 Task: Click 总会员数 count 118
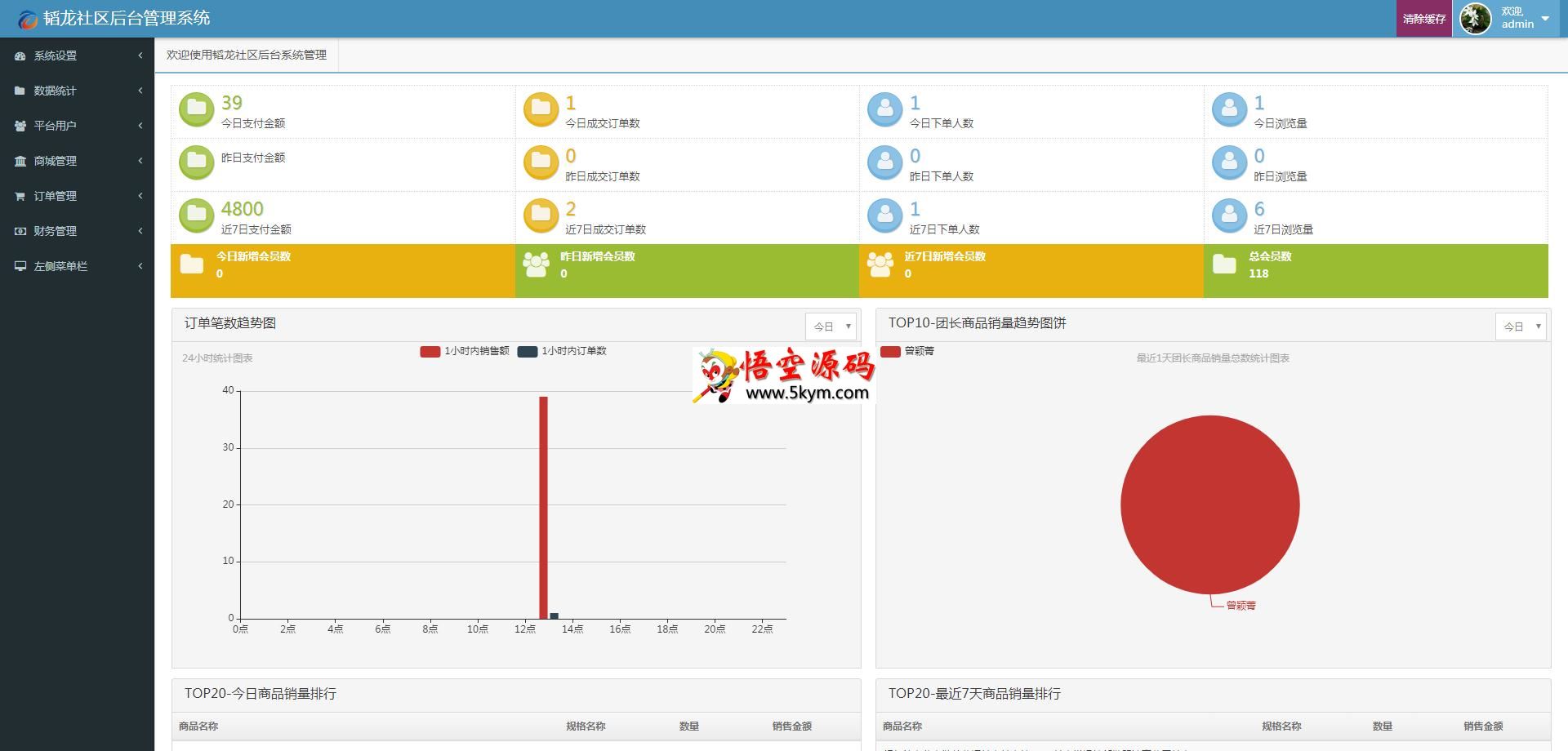(1258, 273)
